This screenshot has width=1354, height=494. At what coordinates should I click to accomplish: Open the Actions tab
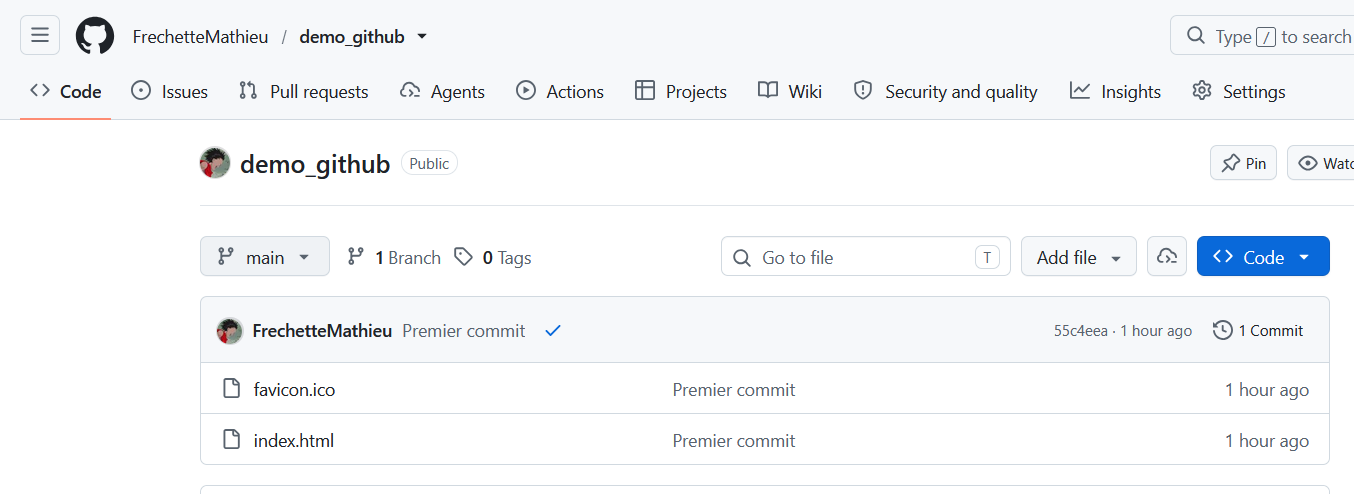(560, 91)
